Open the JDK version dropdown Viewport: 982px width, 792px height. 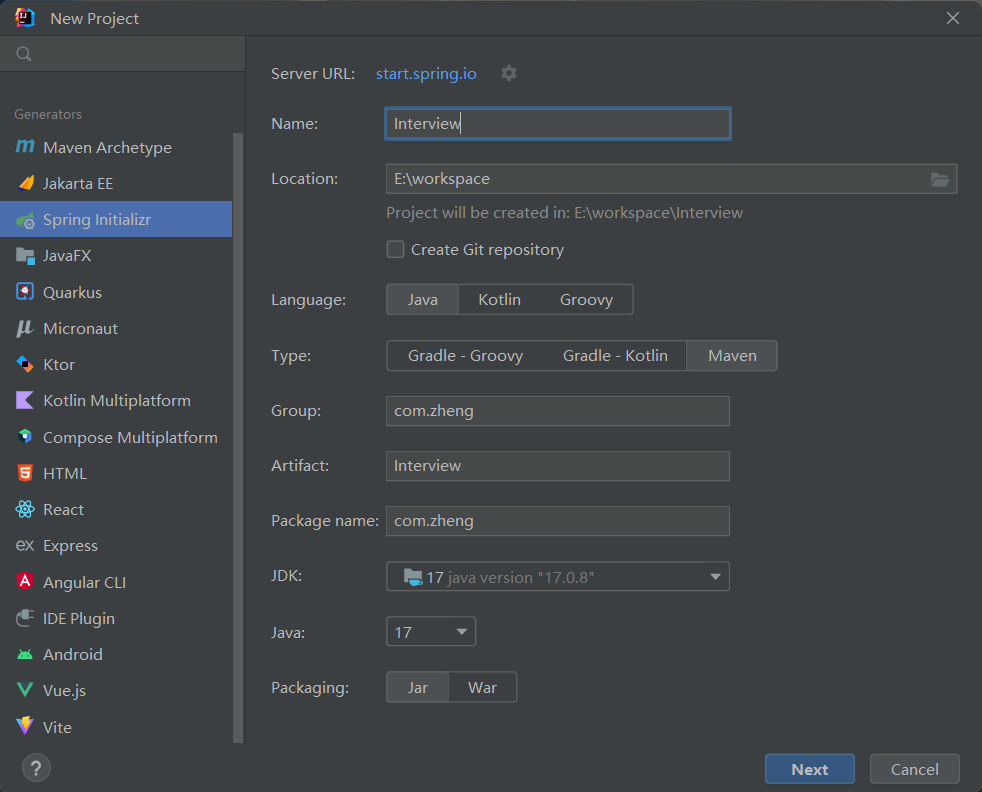(715, 577)
